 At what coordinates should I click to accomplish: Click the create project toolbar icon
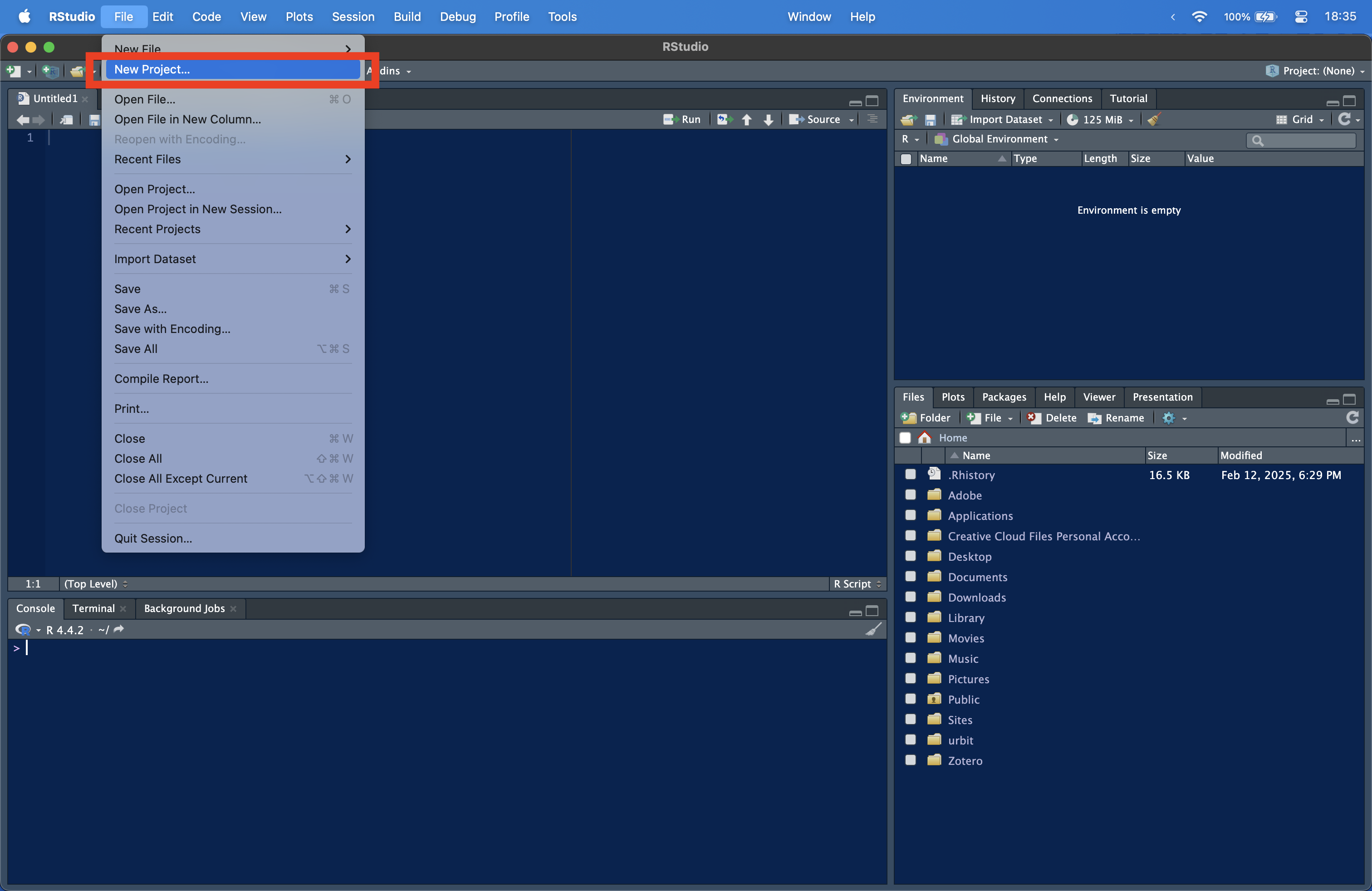pyautogui.click(x=50, y=71)
